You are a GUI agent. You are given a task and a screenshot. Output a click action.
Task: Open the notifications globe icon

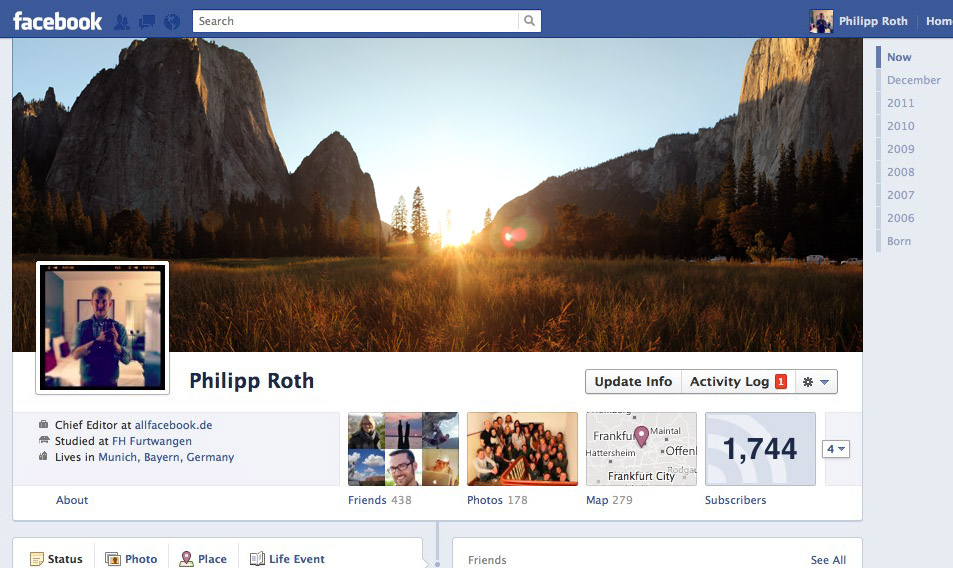[171, 21]
